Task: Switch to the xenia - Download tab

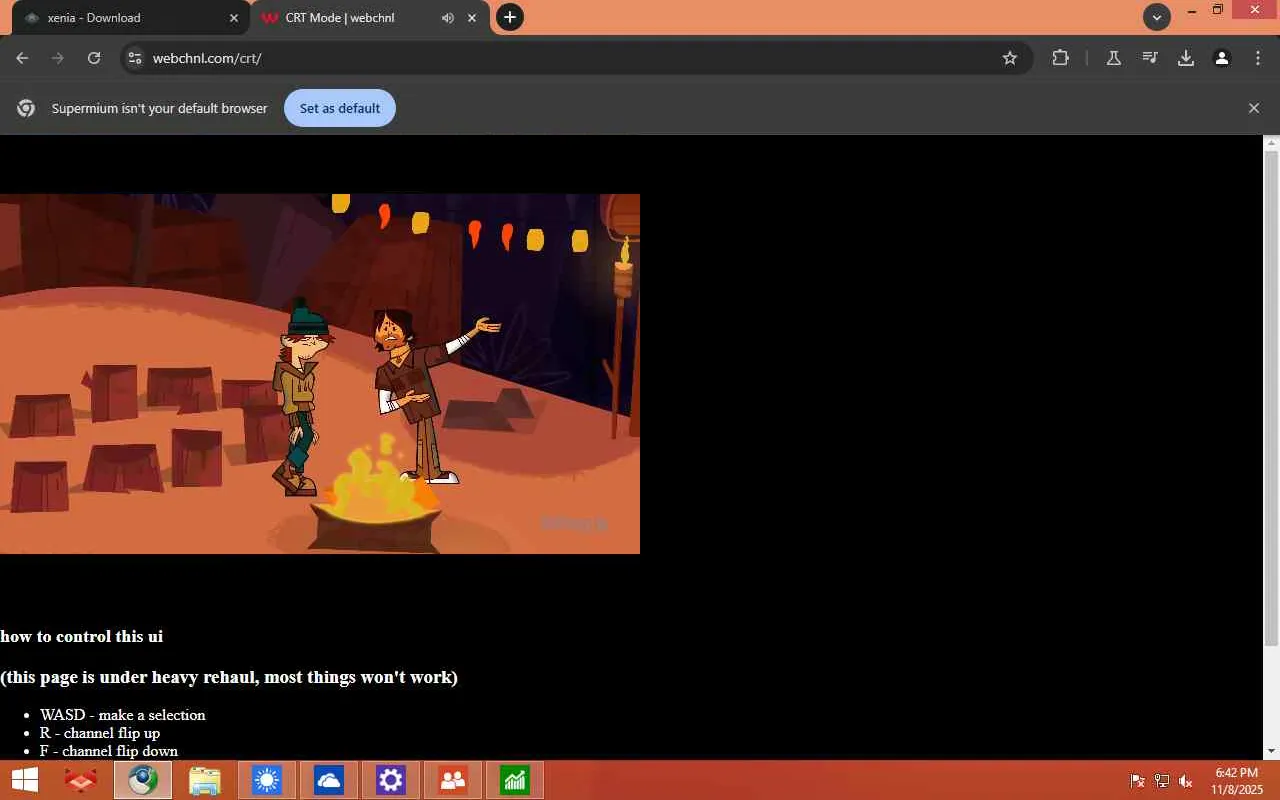Action: (x=130, y=18)
